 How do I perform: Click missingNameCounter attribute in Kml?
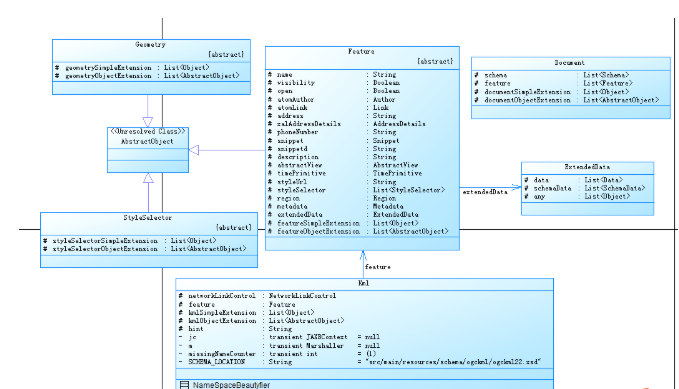277,354
